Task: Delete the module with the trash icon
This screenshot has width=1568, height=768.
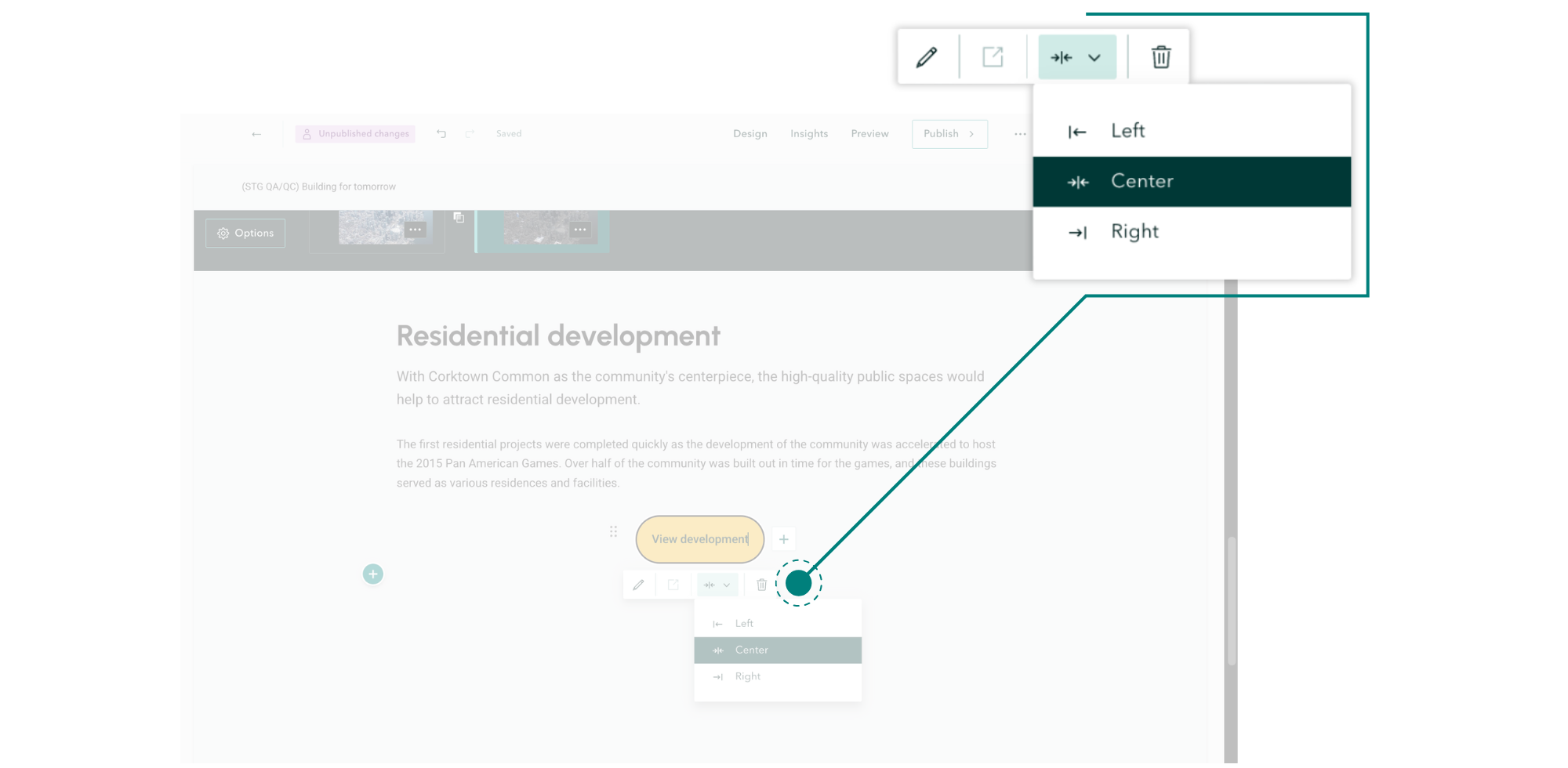Action: [x=1160, y=56]
